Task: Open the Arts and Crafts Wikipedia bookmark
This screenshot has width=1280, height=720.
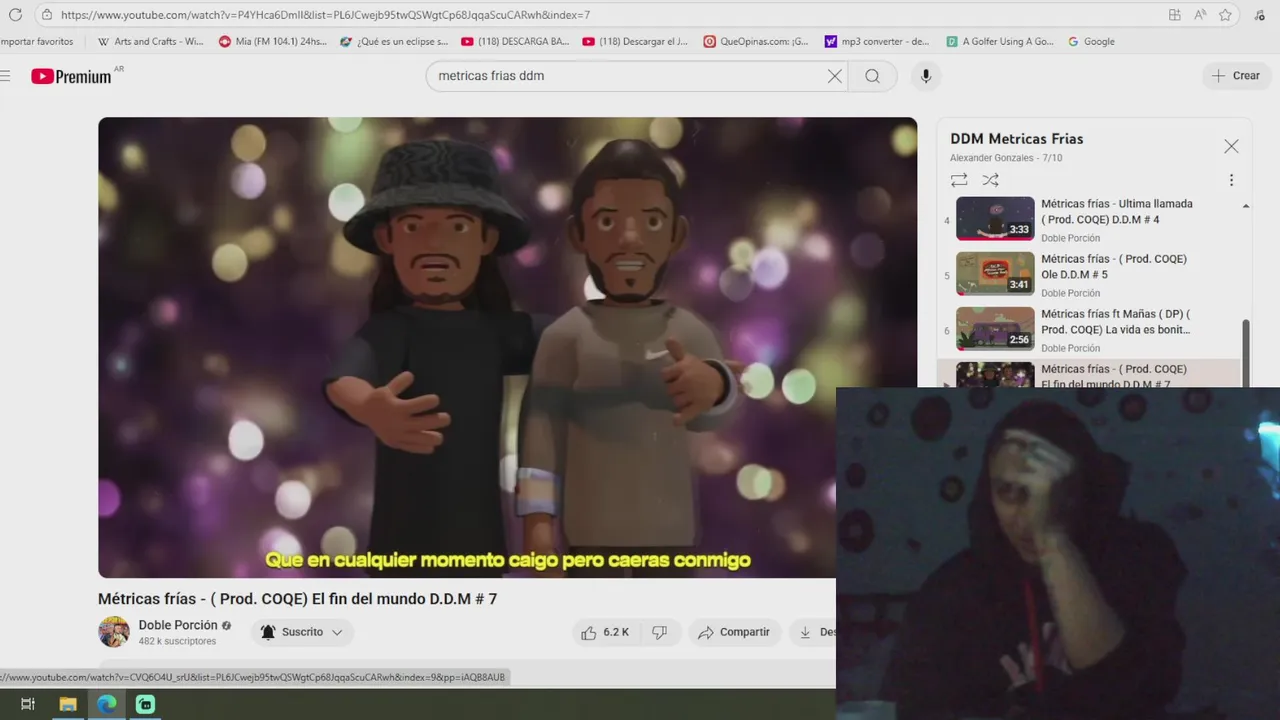Action: 150,42
